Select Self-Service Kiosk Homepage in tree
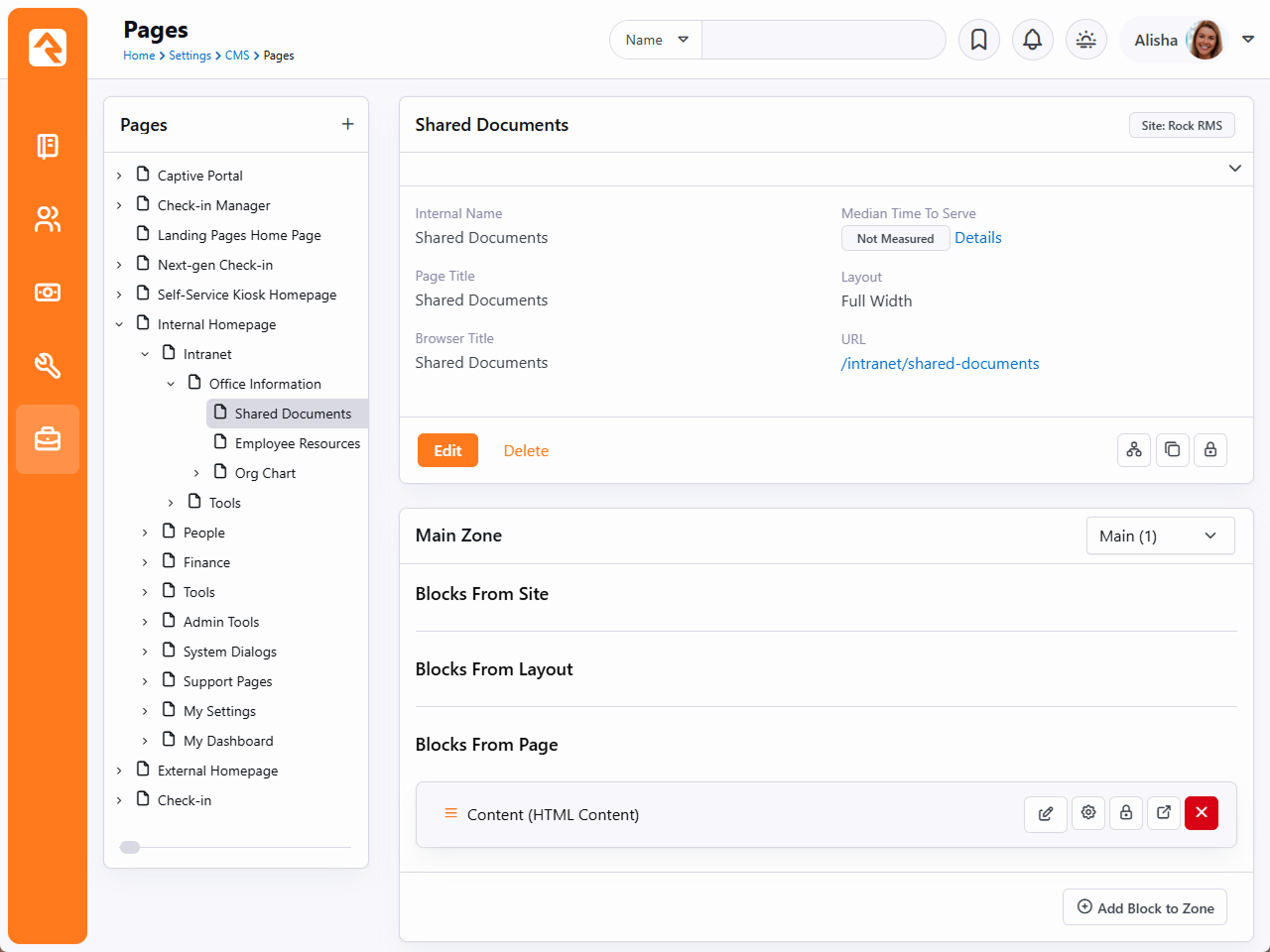This screenshot has width=1270, height=952. (x=247, y=295)
